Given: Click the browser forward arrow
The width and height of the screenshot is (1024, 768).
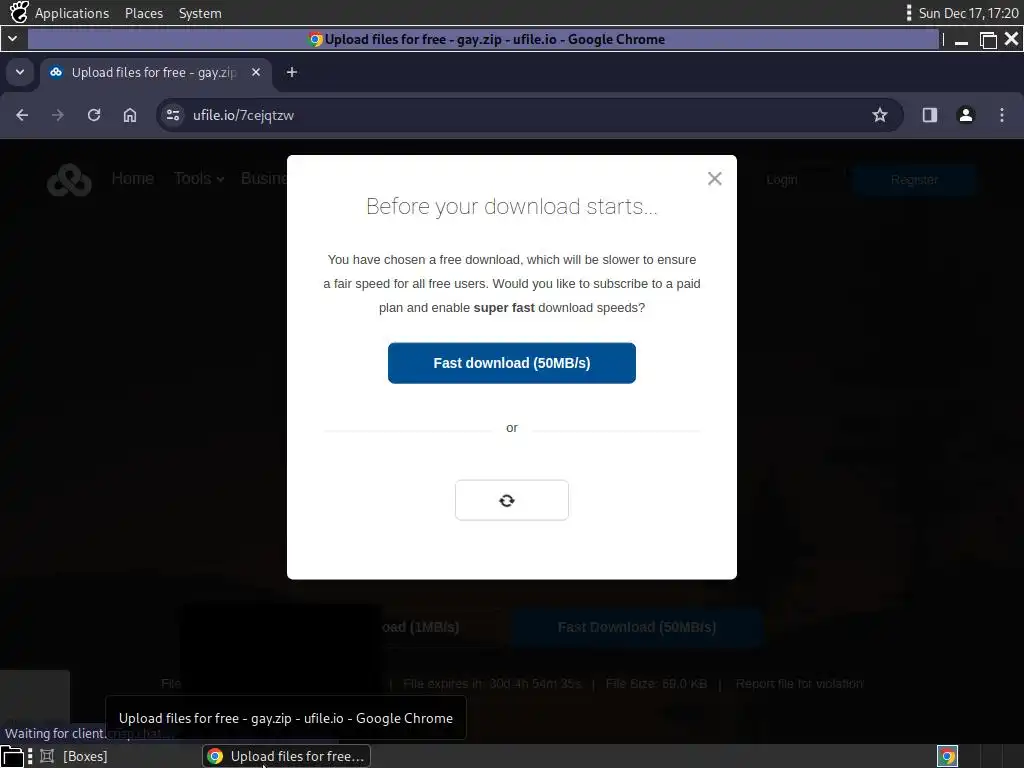Looking at the screenshot, I should tap(58, 115).
